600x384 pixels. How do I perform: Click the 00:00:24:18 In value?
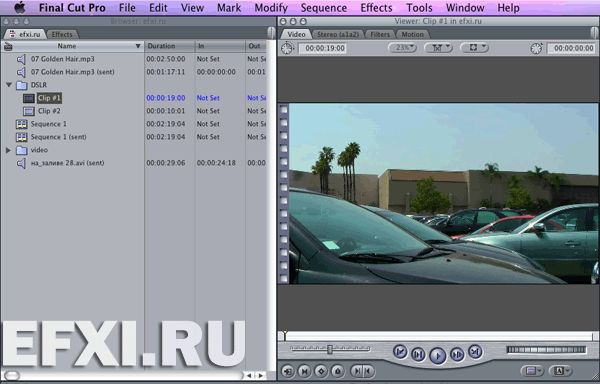click(x=216, y=163)
